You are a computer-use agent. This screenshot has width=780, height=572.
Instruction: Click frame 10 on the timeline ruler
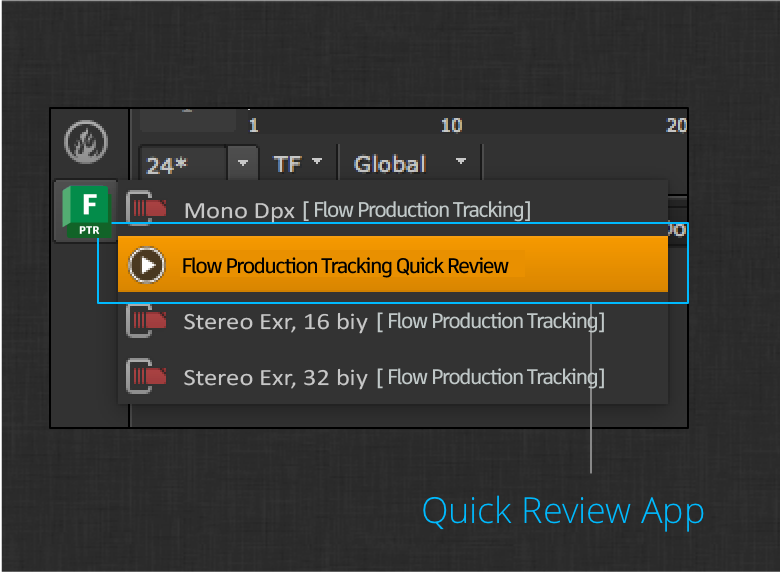point(451,125)
